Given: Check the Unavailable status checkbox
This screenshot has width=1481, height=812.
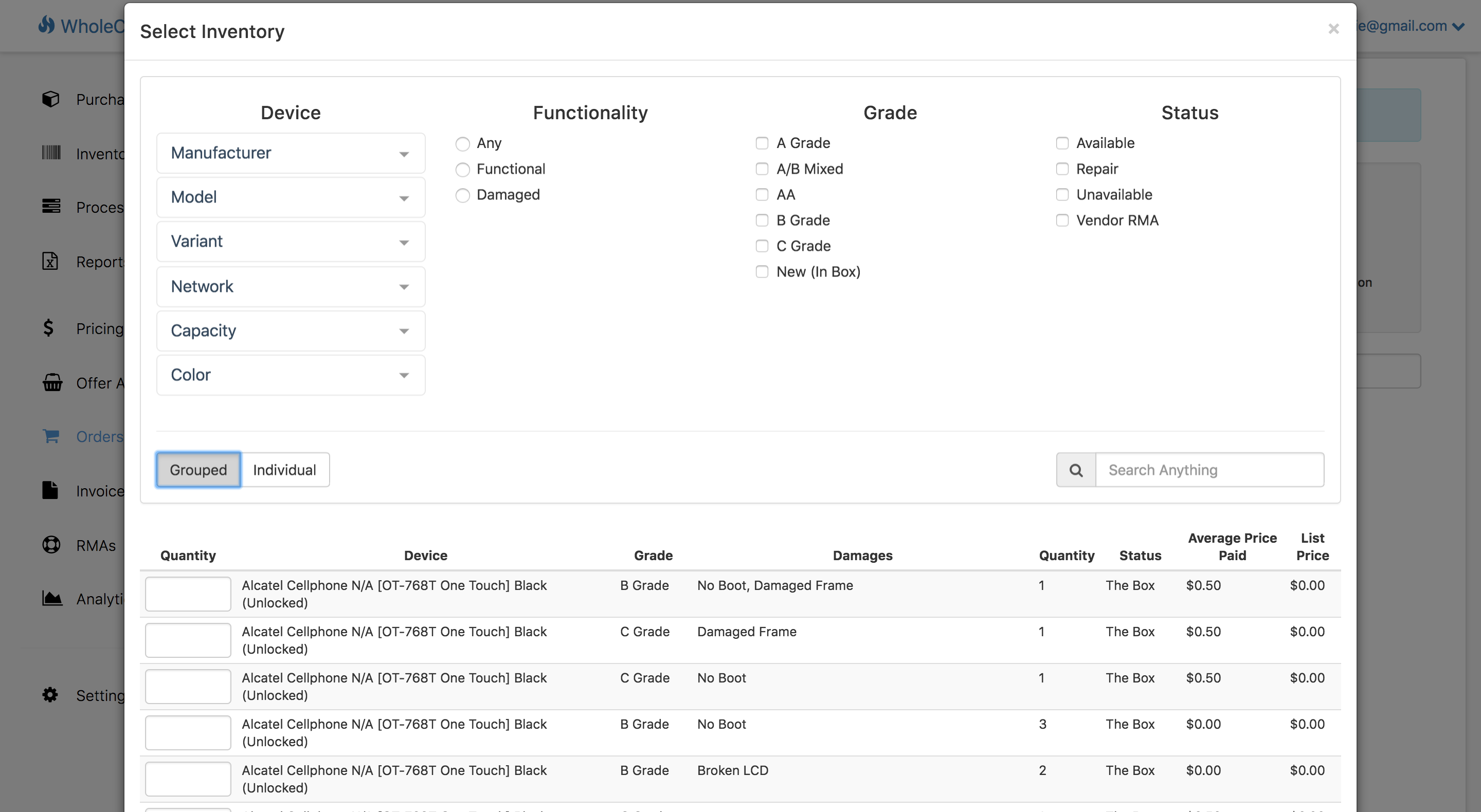Looking at the screenshot, I should (x=1062, y=195).
